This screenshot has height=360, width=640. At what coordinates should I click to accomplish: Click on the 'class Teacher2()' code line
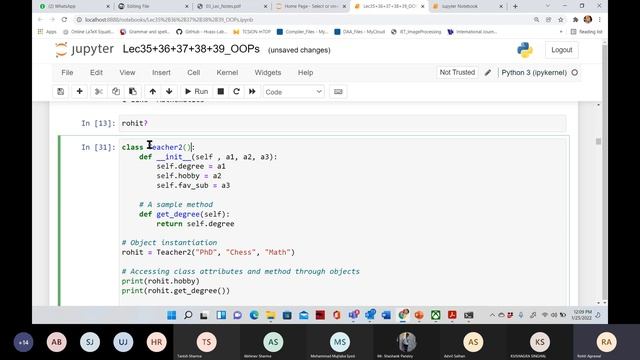[x=158, y=147]
